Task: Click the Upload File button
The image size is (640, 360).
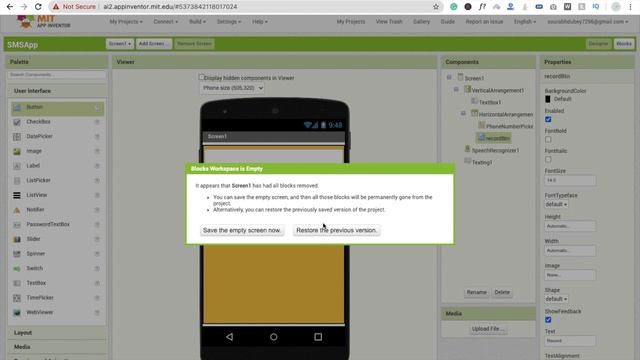Action: (488, 329)
